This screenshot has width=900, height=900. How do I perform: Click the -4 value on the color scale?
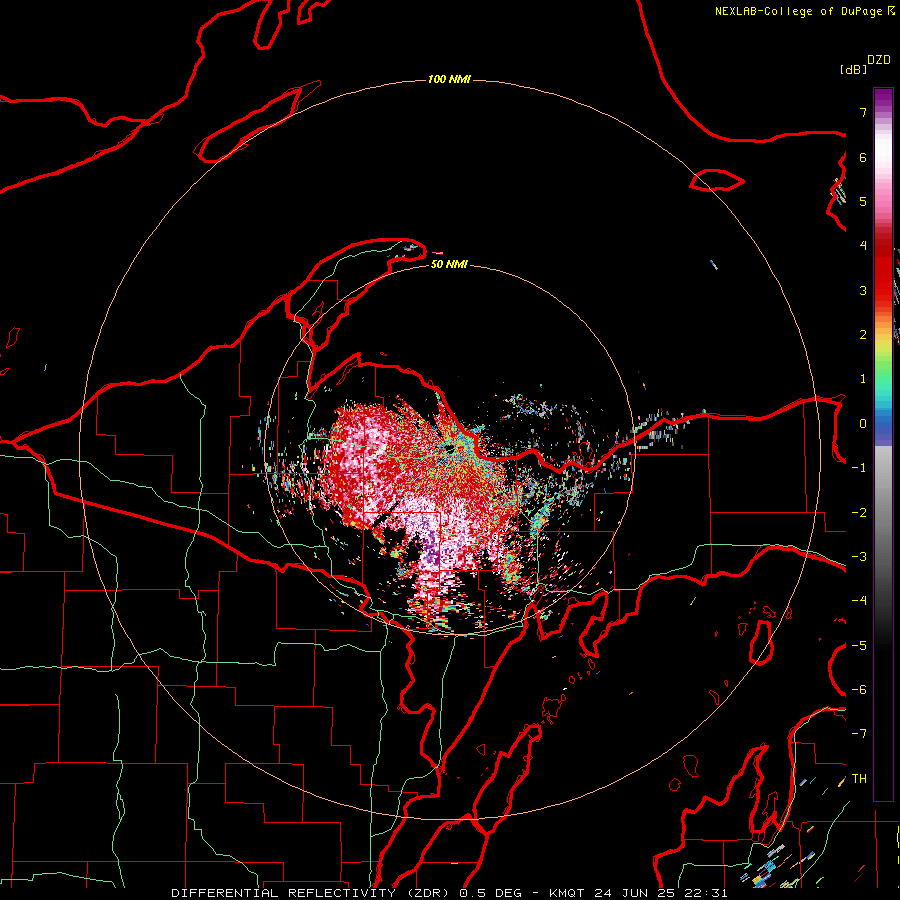point(859,601)
